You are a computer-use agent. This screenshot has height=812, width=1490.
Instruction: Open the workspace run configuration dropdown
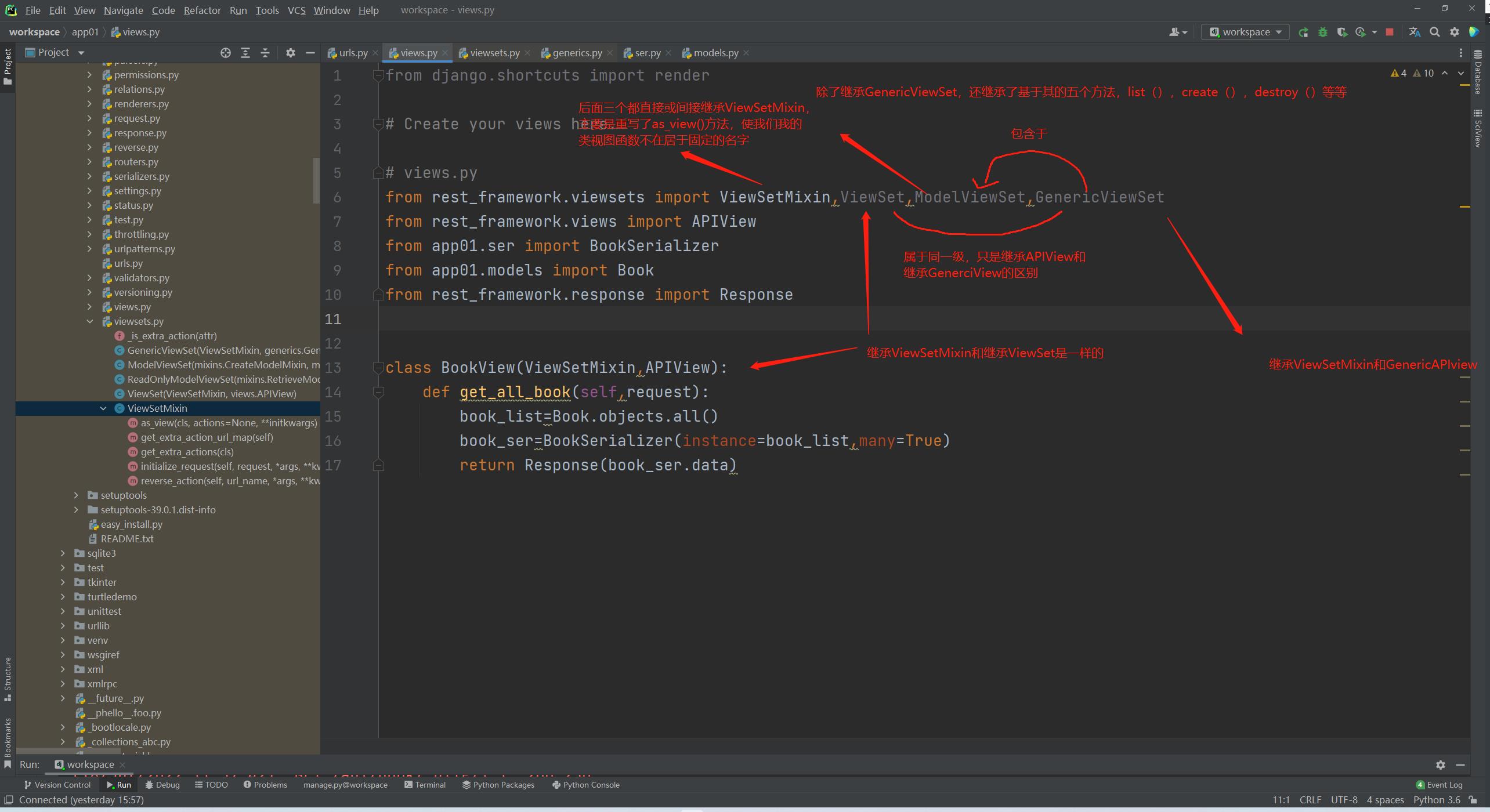(x=1246, y=32)
